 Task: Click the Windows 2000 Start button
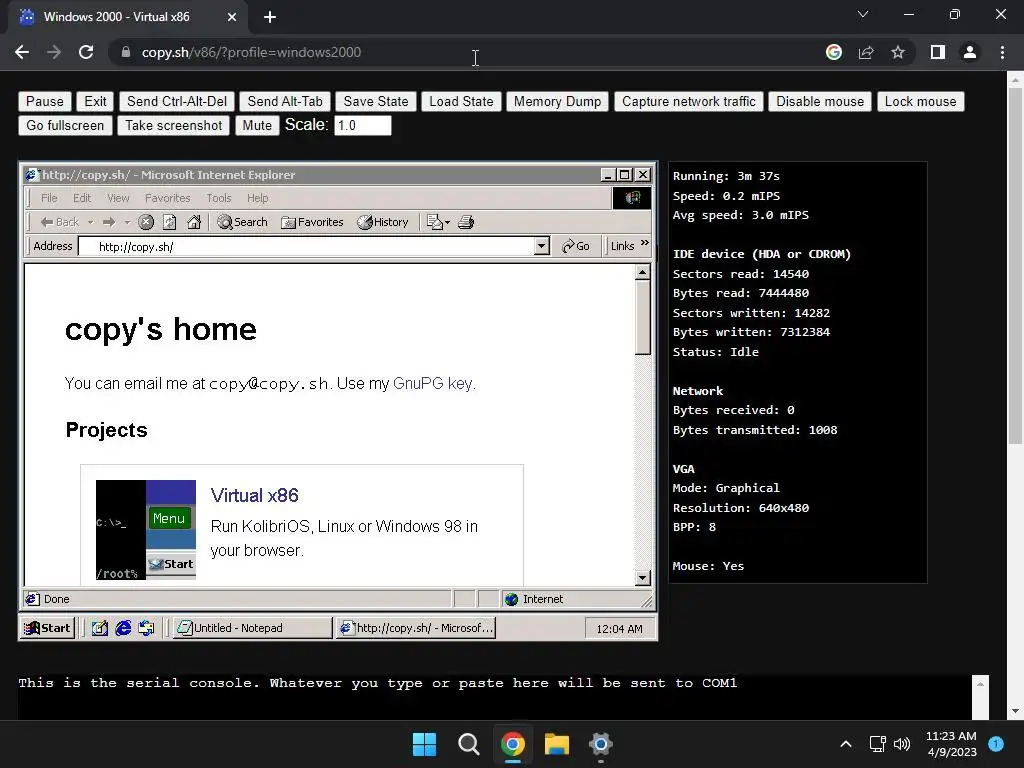click(47, 628)
